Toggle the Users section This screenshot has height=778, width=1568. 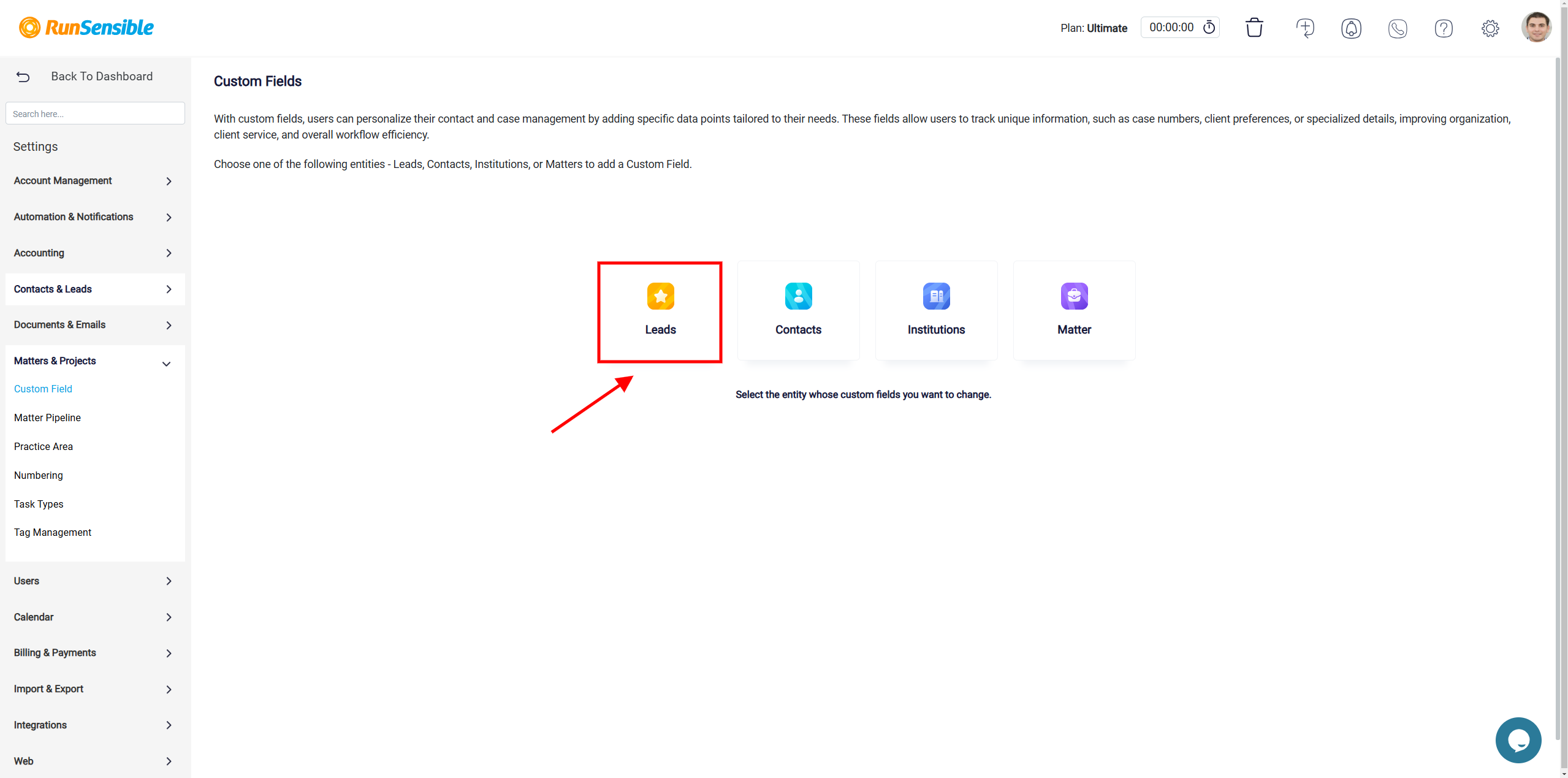coord(94,580)
